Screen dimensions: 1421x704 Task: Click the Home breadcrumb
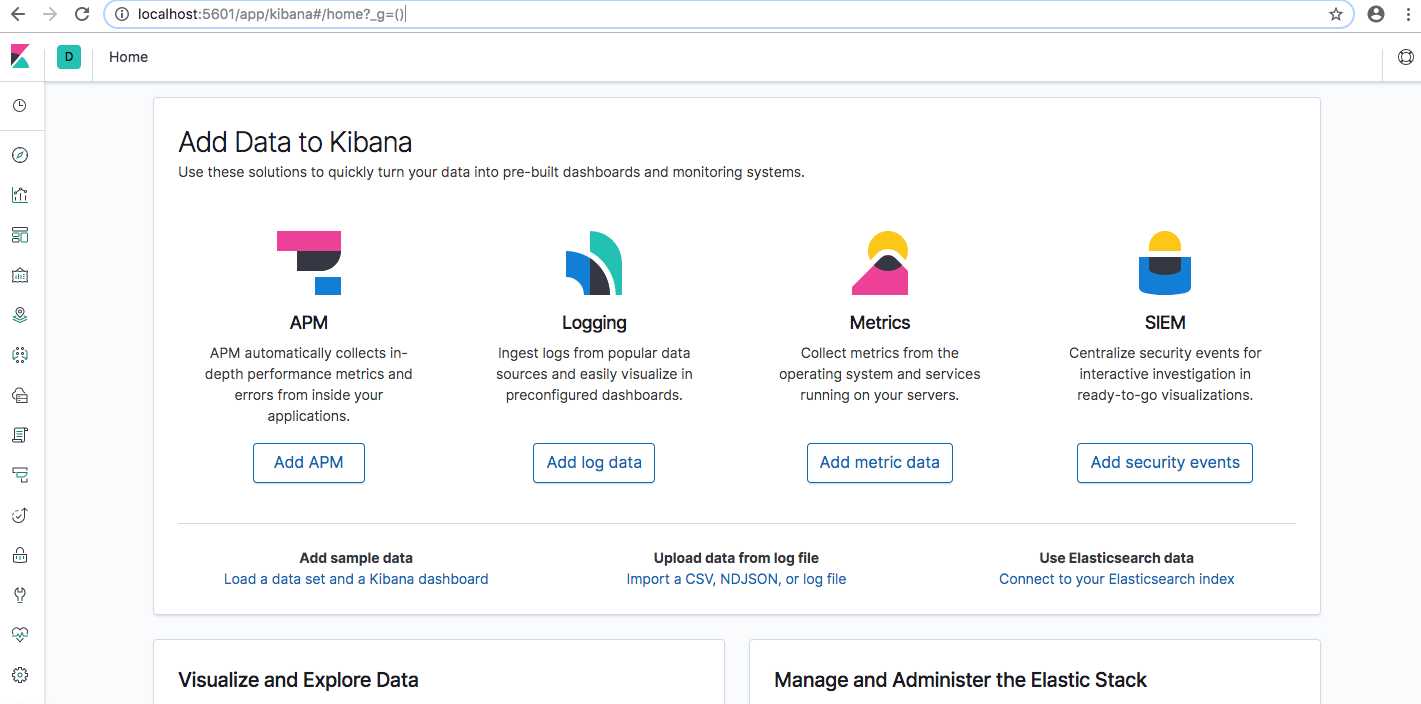point(129,57)
